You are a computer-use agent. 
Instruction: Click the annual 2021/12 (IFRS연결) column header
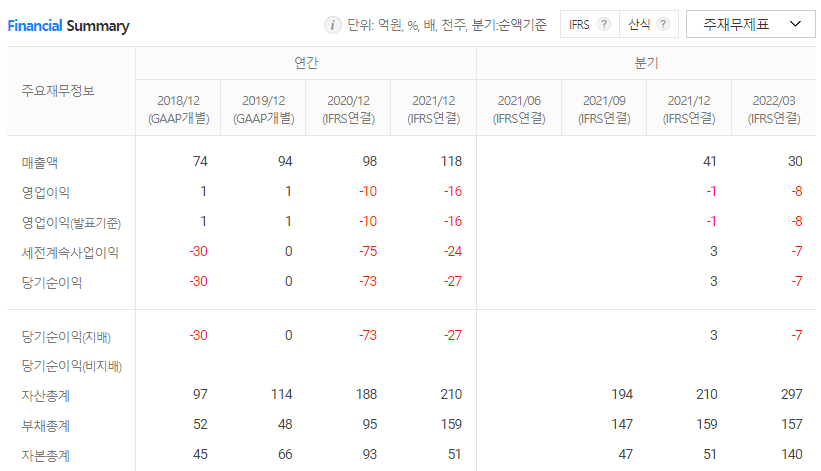(434, 109)
